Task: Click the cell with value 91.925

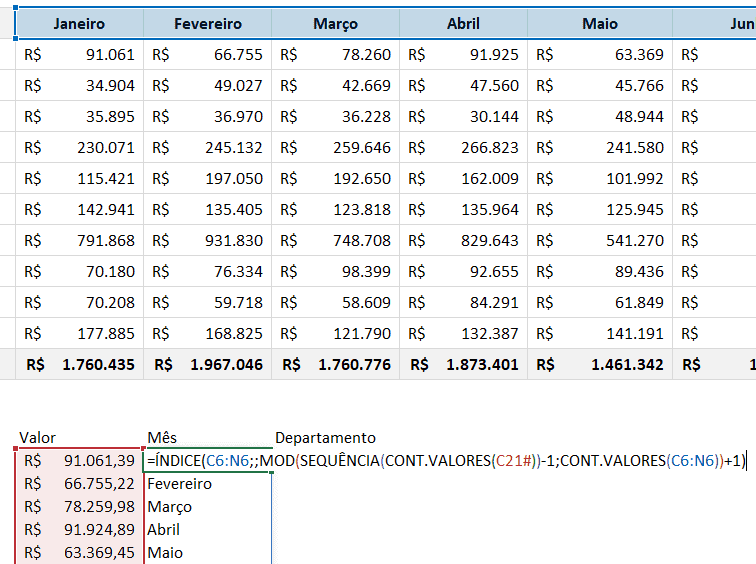Action: point(463,54)
